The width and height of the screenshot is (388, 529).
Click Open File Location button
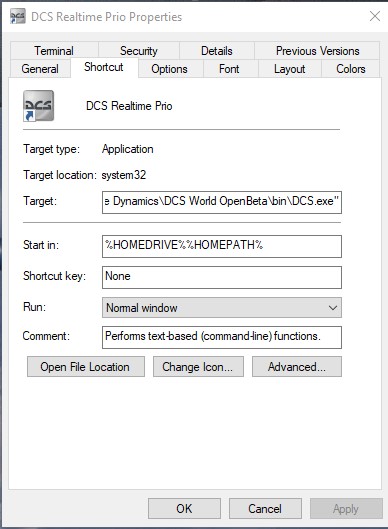tap(86, 366)
